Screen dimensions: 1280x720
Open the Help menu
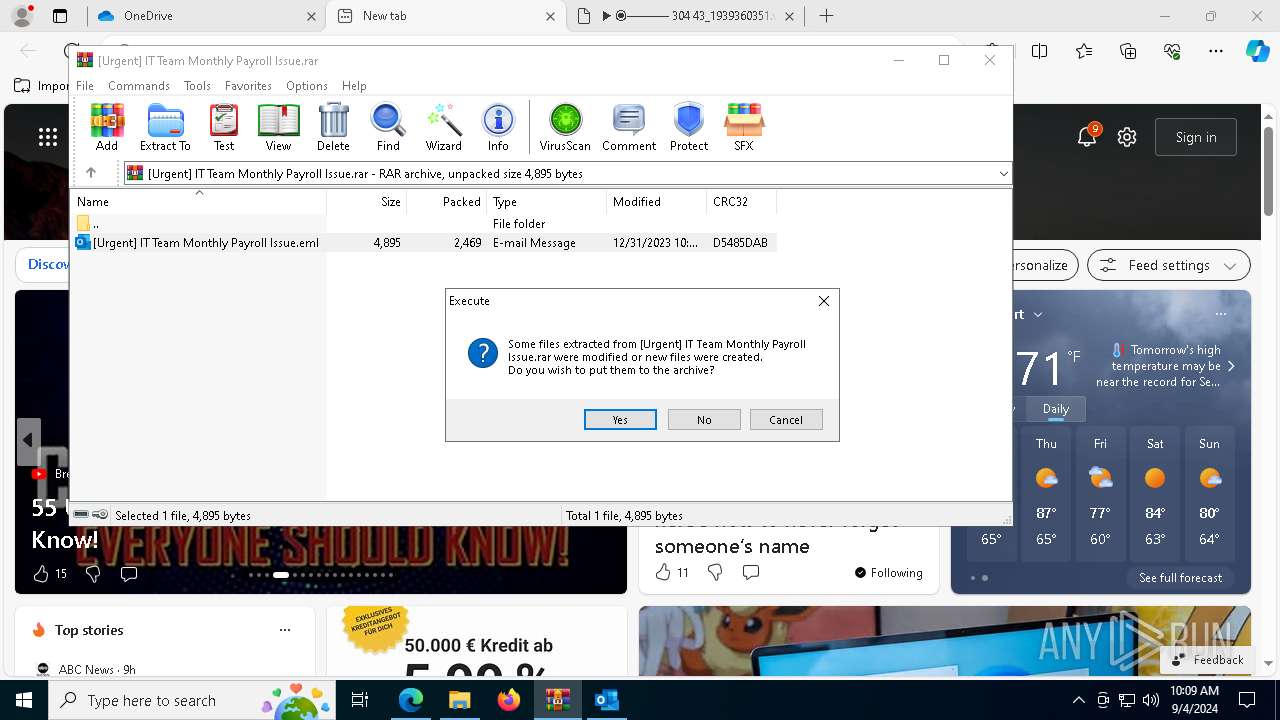point(354,86)
